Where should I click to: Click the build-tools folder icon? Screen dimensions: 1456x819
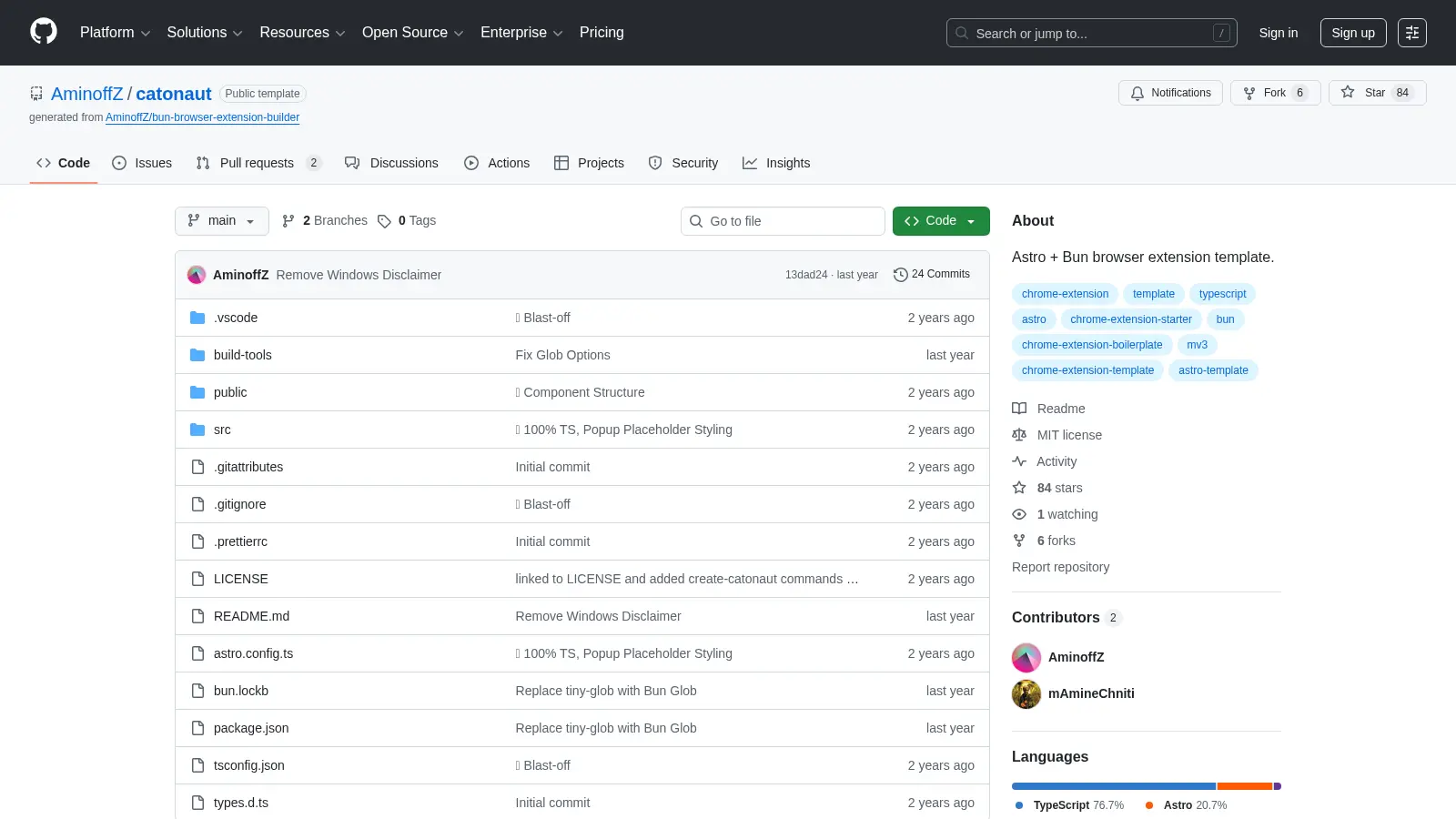(197, 355)
